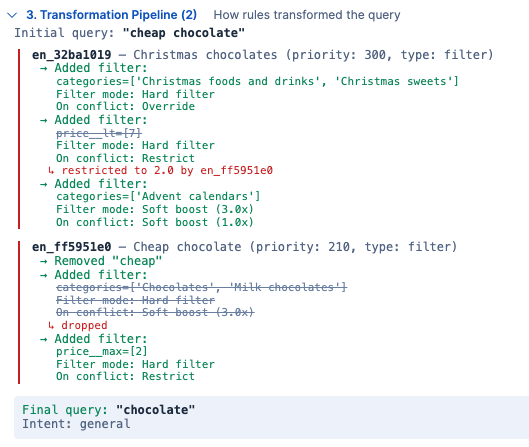The width and height of the screenshot is (529, 447).
Task: Click the Final query "chocolate" line
Action: [x=108, y=410]
